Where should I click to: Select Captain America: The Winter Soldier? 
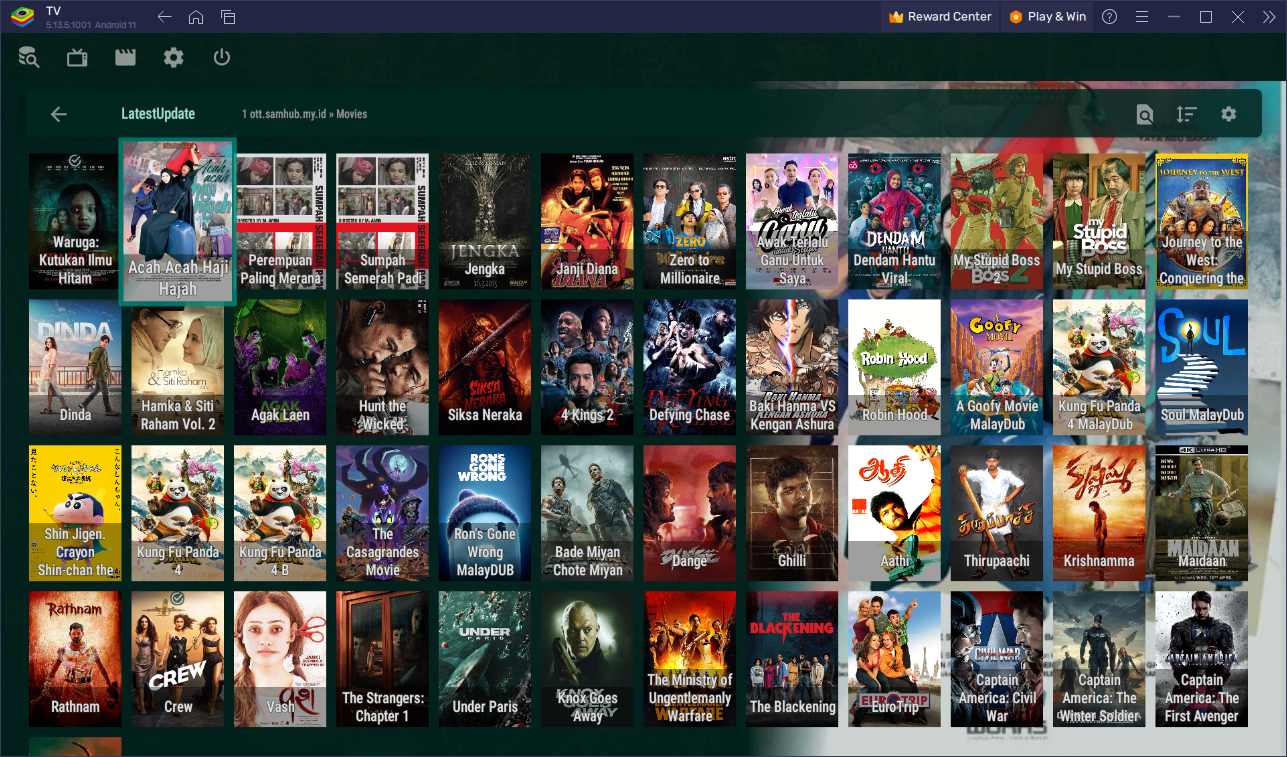click(1099, 659)
